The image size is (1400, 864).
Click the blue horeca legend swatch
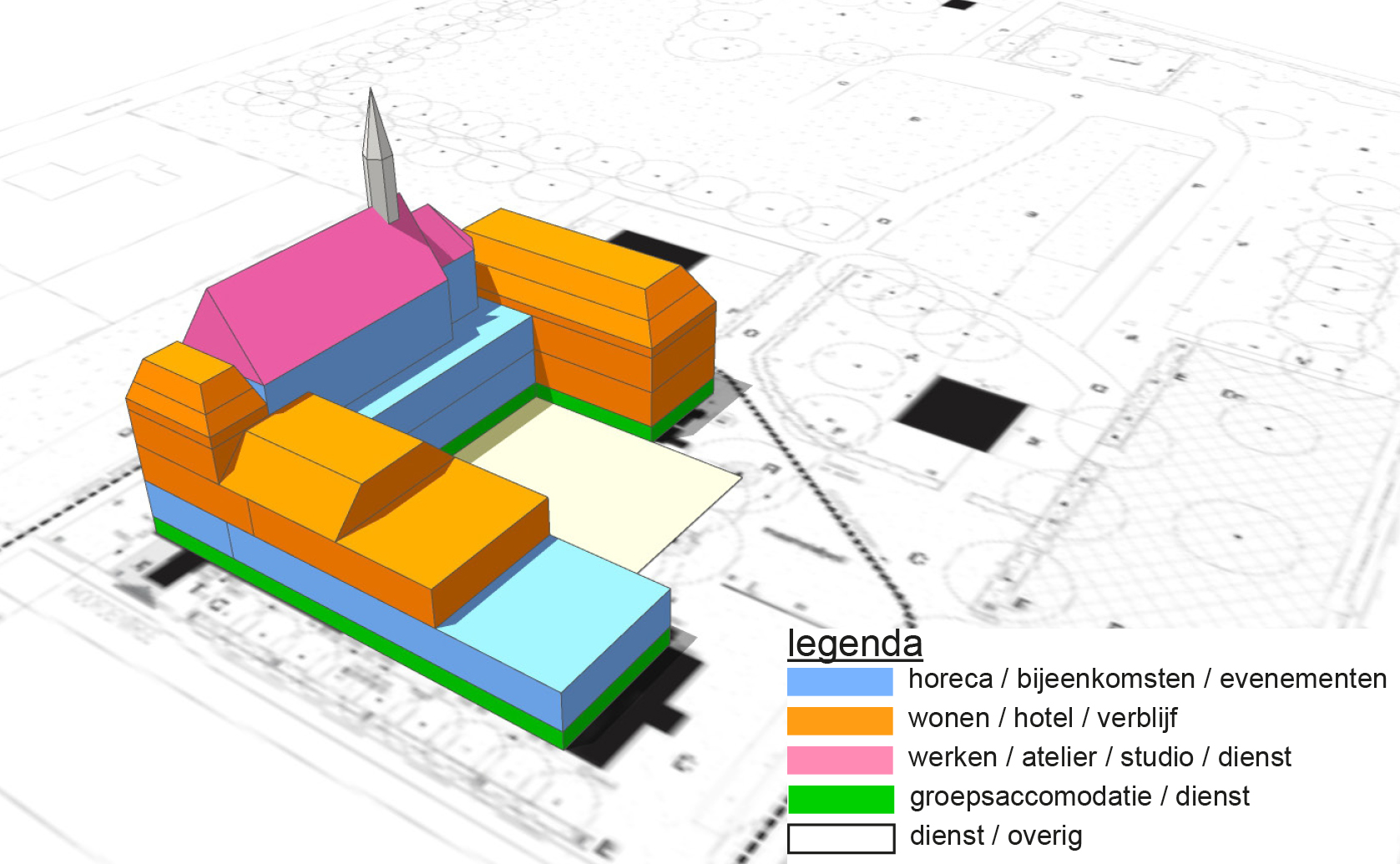point(840,681)
